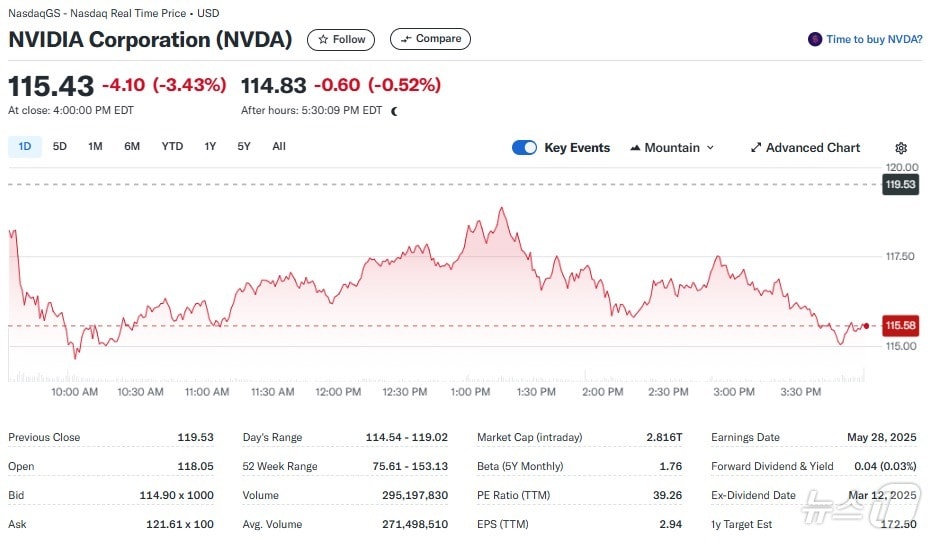Select the 1M chart range
Image resolution: width=931 pixels, height=540 pixels.
pyautogui.click(x=95, y=147)
